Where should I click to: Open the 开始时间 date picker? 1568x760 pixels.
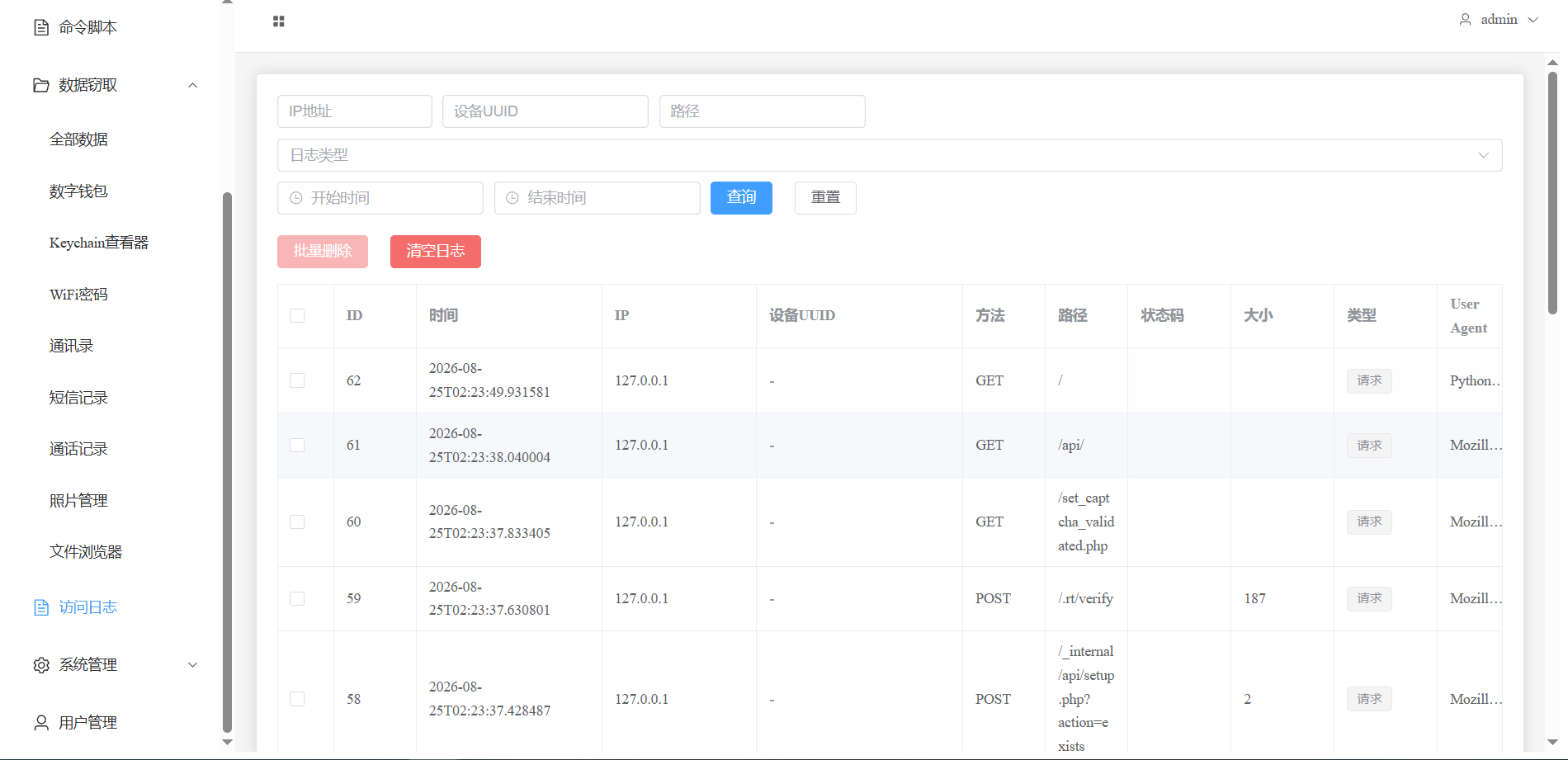[x=380, y=198]
